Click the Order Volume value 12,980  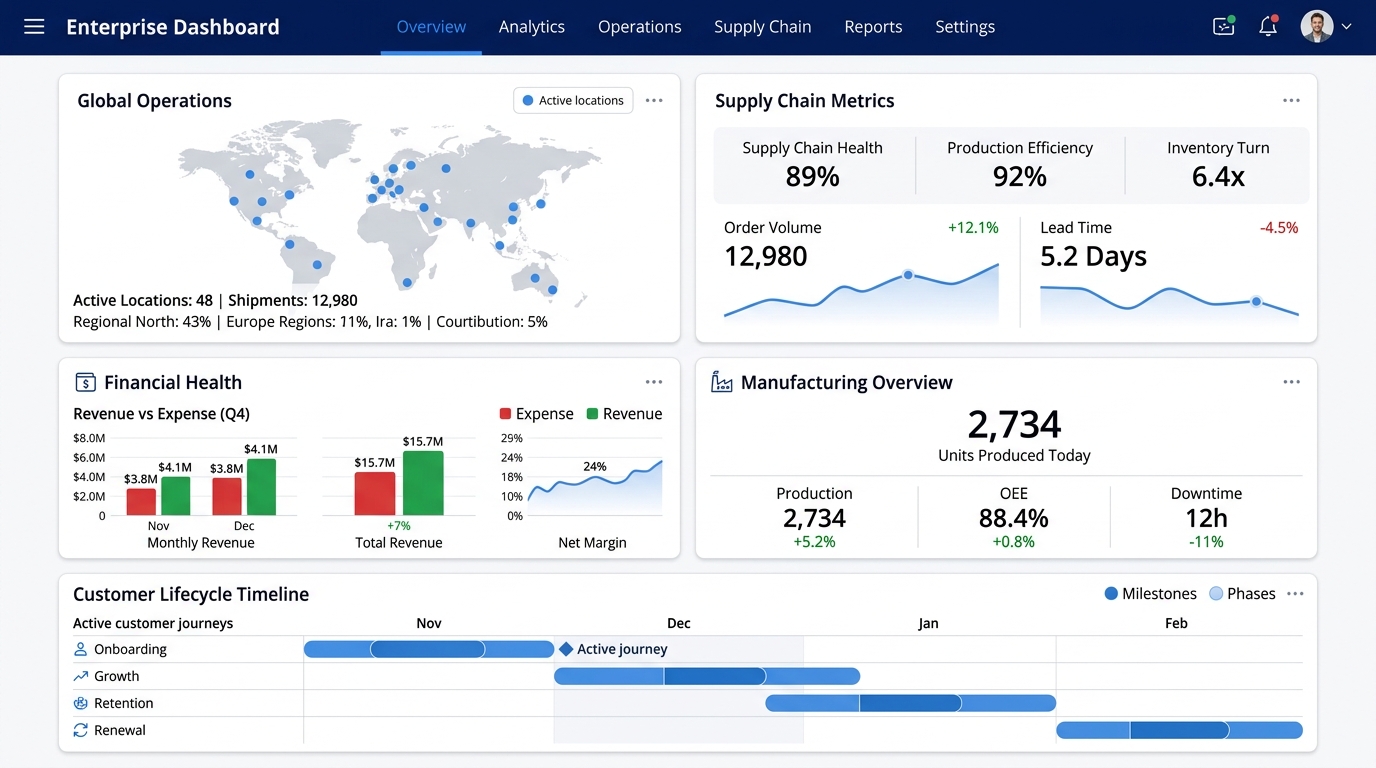pyautogui.click(x=766, y=257)
